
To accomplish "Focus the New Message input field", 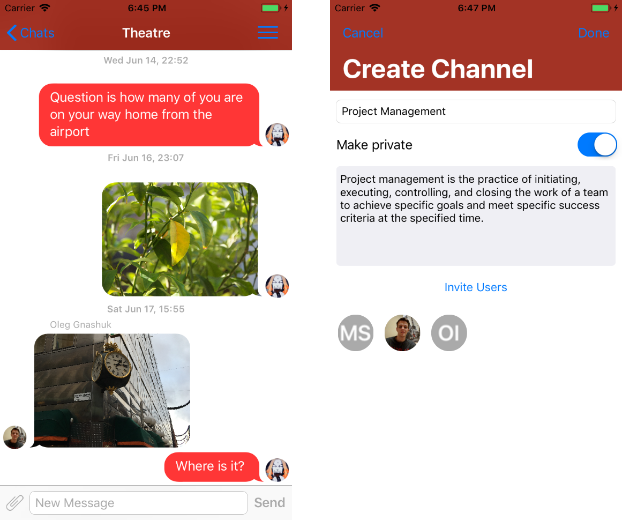I will [x=138, y=502].
